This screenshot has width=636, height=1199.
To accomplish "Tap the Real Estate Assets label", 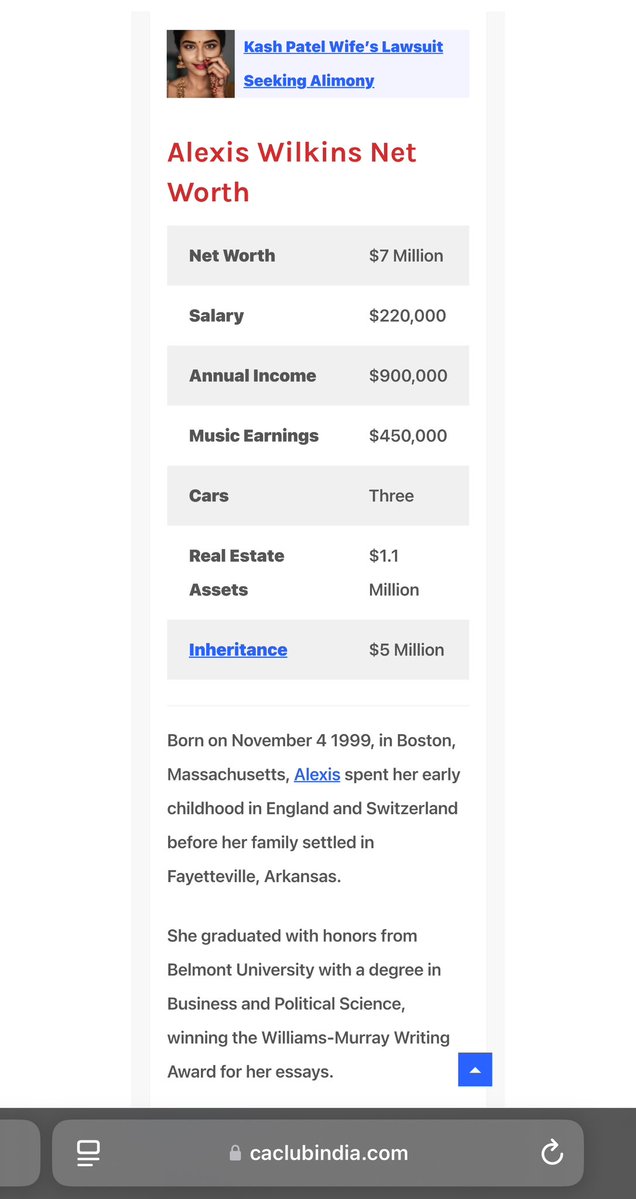I will tap(236, 573).
